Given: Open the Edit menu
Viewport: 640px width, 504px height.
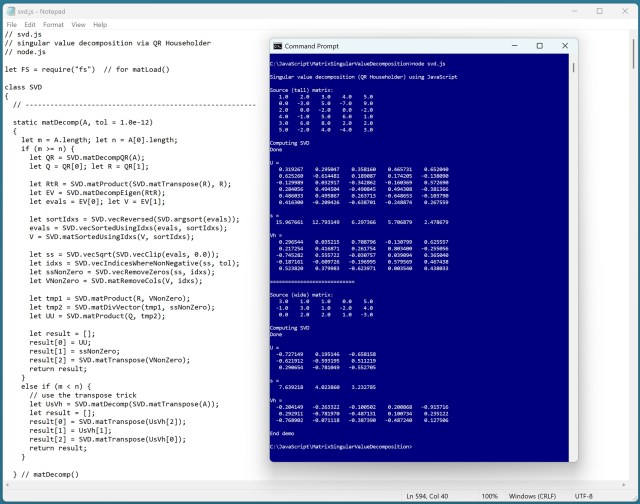Looking at the screenshot, I should [x=29, y=24].
